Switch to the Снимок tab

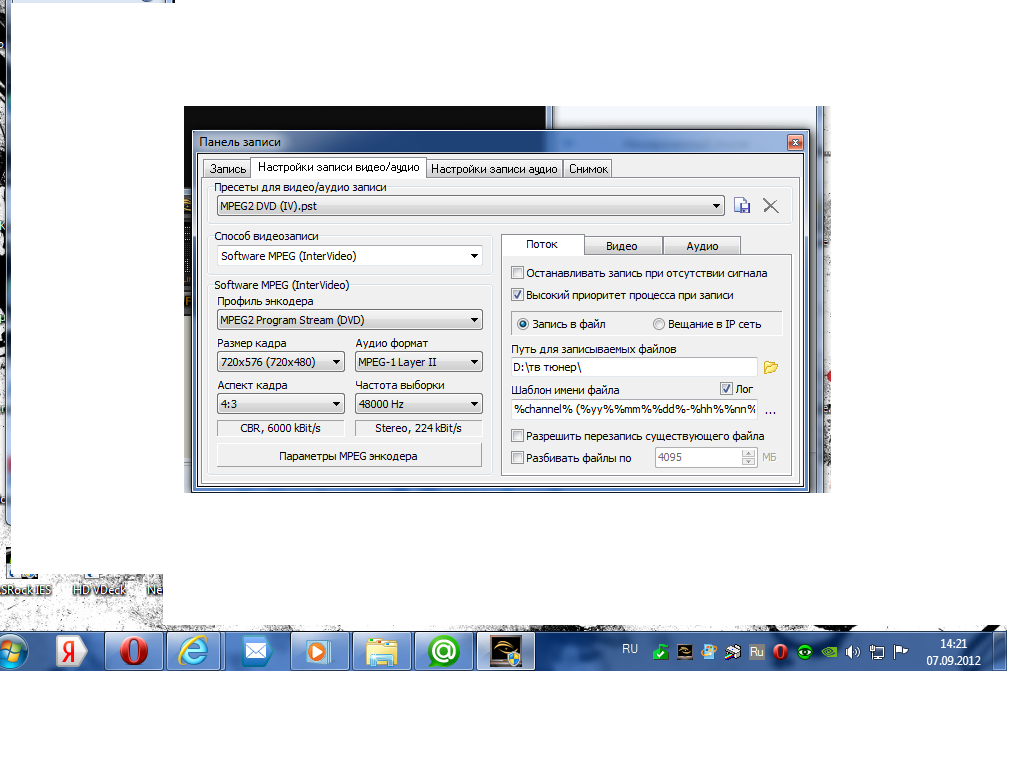pyautogui.click(x=588, y=169)
